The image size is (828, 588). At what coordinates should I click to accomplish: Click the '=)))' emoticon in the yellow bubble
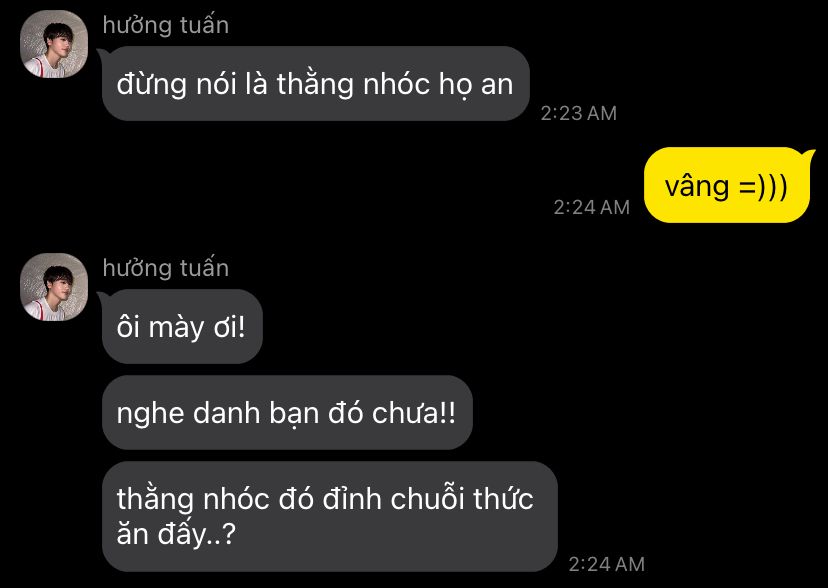click(763, 187)
